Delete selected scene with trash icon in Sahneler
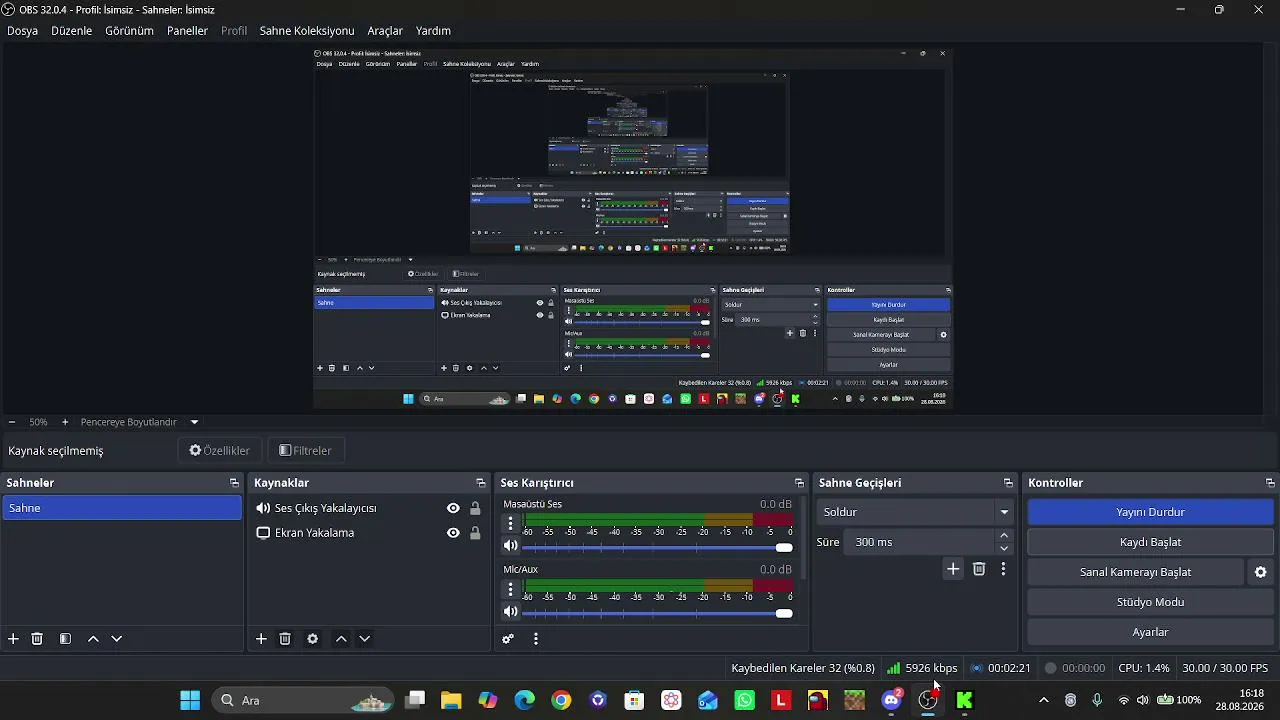Screen dimensions: 1280x720 37,639
